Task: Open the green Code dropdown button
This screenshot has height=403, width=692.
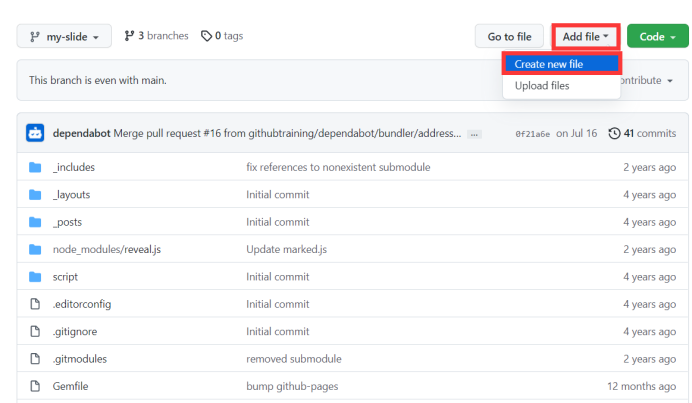Action: [658, 36]
